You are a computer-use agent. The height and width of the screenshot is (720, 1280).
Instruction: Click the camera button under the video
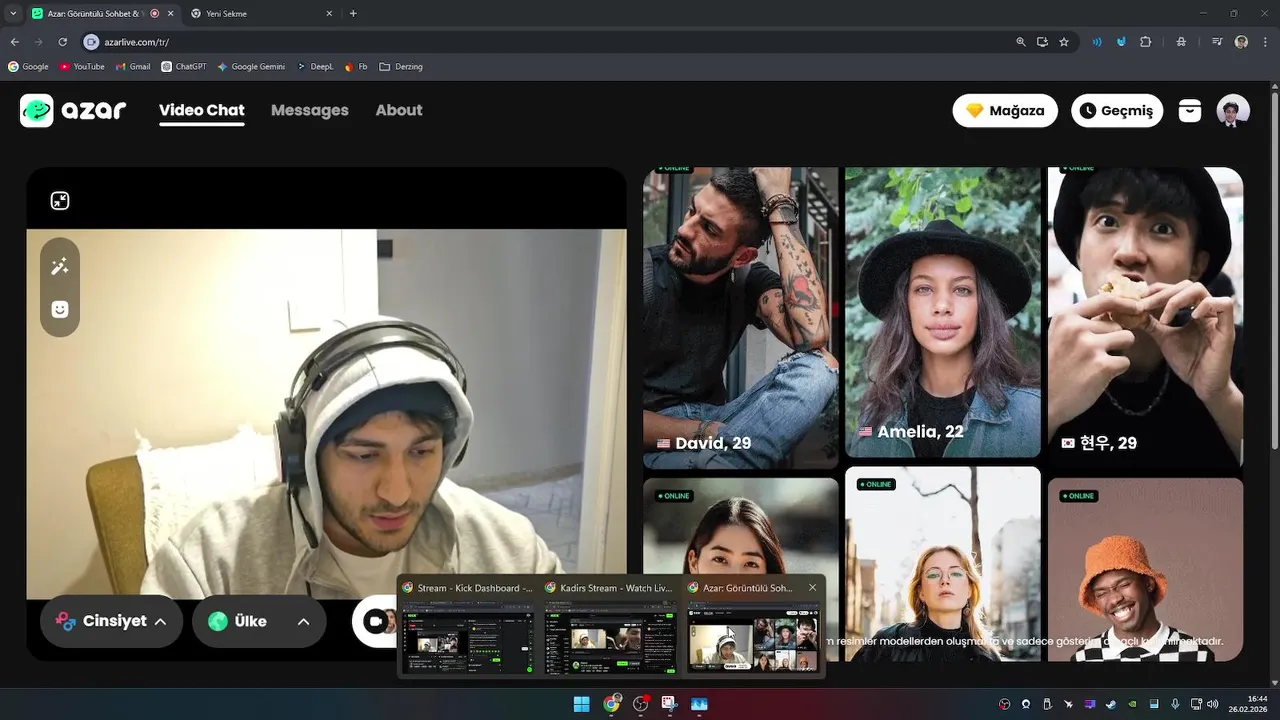pyautogui.click(x=376, y=621)
